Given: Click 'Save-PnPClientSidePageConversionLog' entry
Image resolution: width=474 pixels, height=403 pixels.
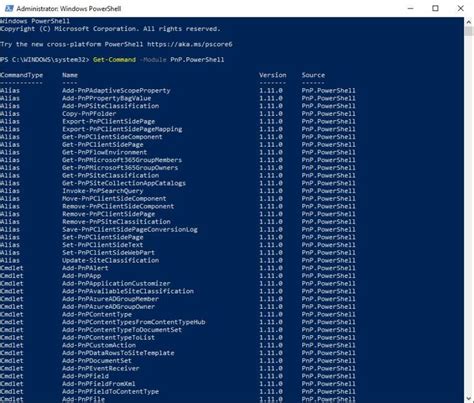Looking at the screenshot, I should coord(130,229).
